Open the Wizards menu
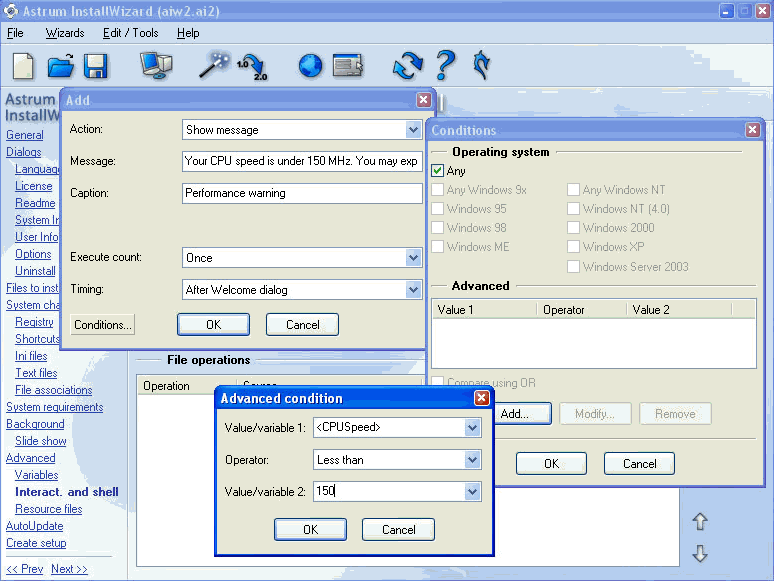 65,33
